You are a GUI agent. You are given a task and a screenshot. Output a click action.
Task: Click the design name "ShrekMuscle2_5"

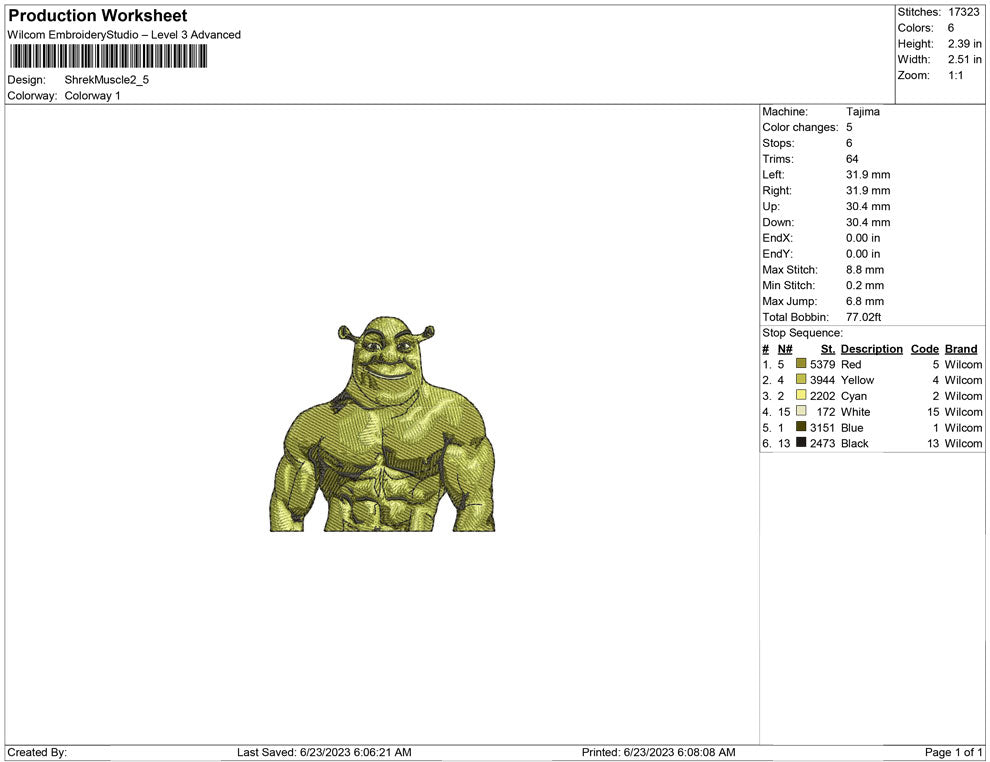[107, 80]
